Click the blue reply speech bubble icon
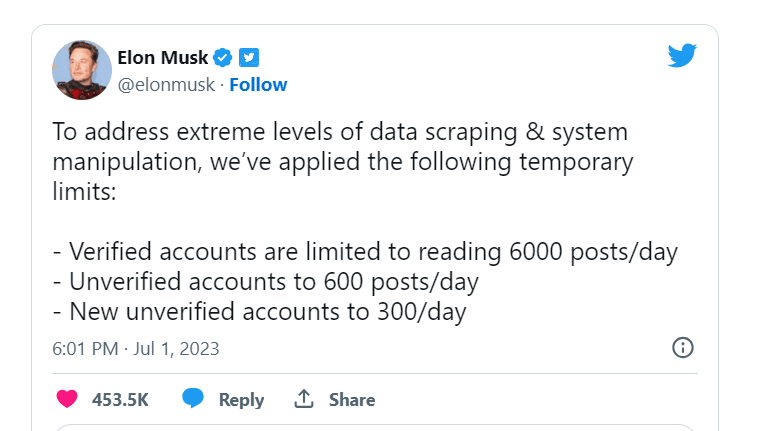This screenshot has height=431, width=762. pyautogui.click(x=193, y=398)
